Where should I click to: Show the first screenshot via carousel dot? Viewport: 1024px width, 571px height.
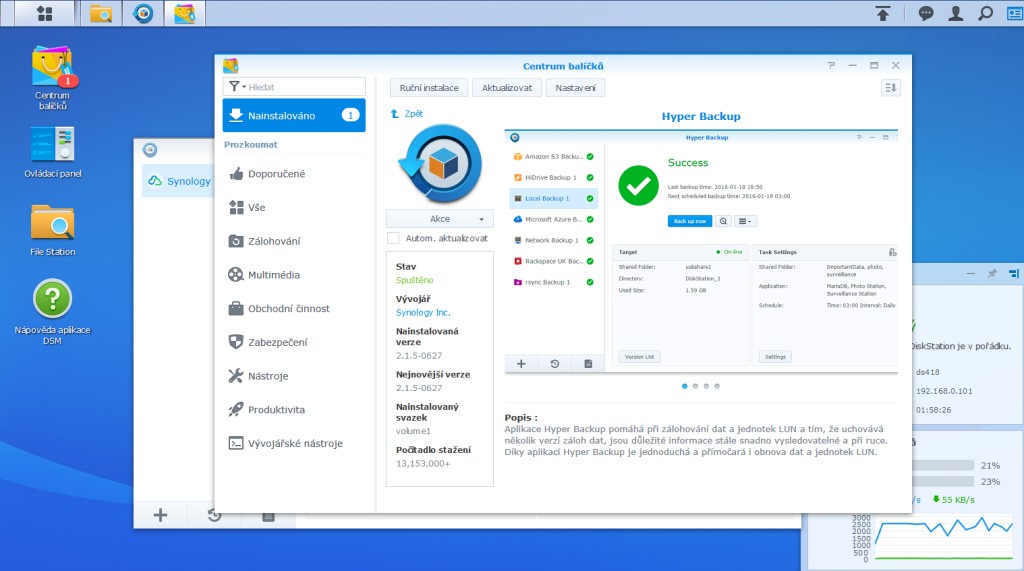(x=684, y=386)
